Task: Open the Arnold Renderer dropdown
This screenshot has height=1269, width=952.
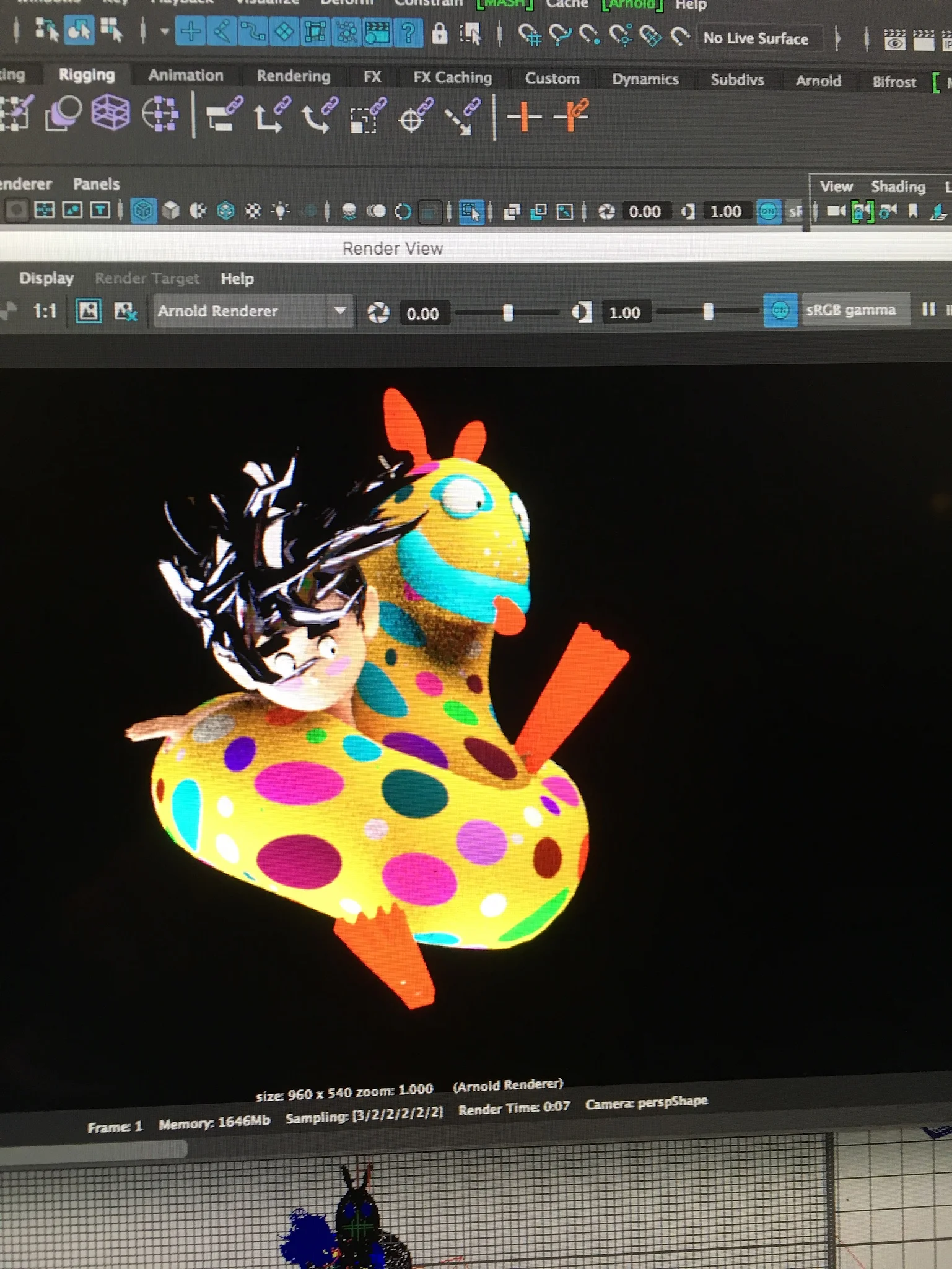Action: (x=253, y=312)
